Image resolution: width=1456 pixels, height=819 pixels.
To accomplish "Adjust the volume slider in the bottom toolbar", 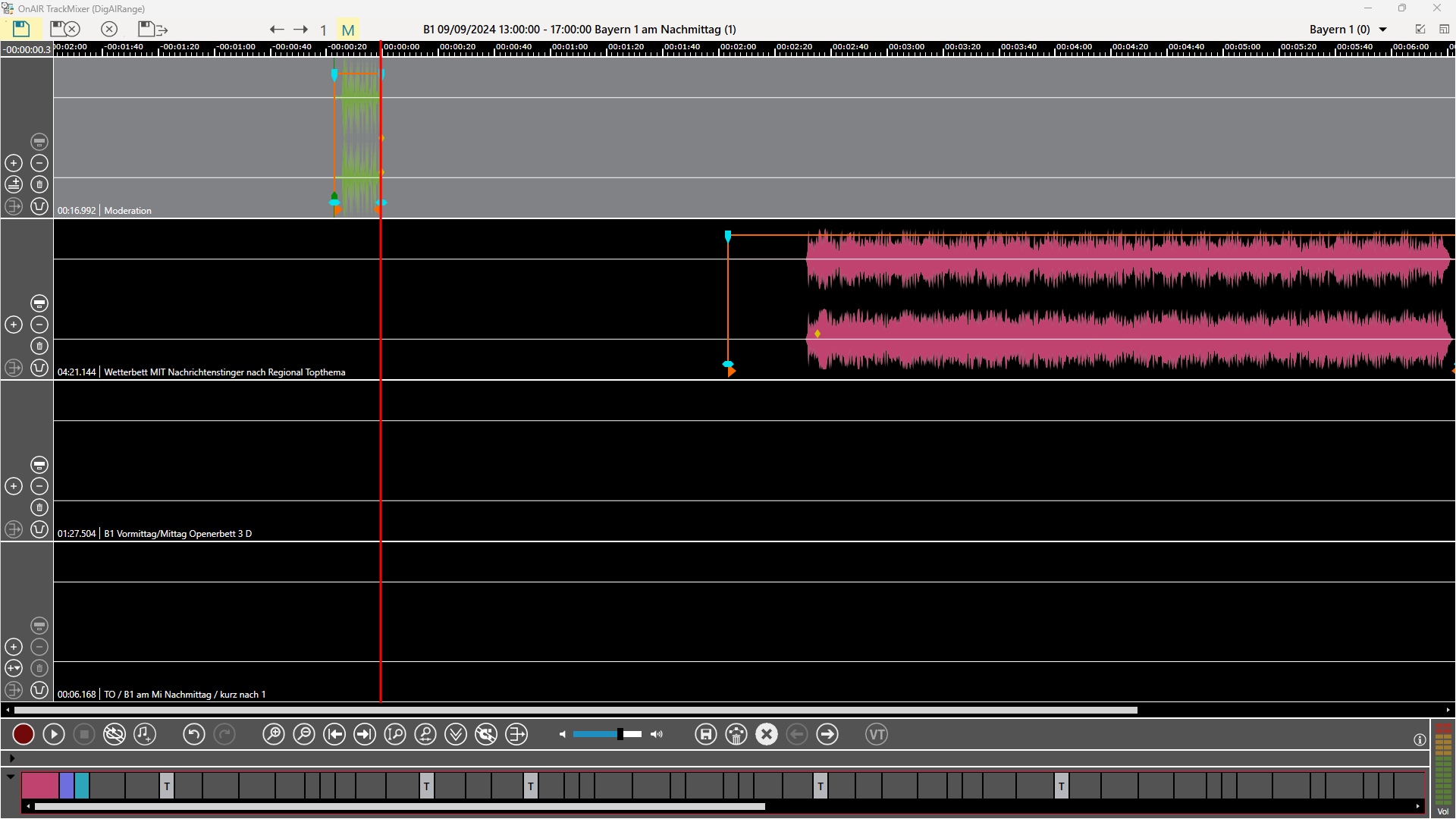I will pos(620,734).
